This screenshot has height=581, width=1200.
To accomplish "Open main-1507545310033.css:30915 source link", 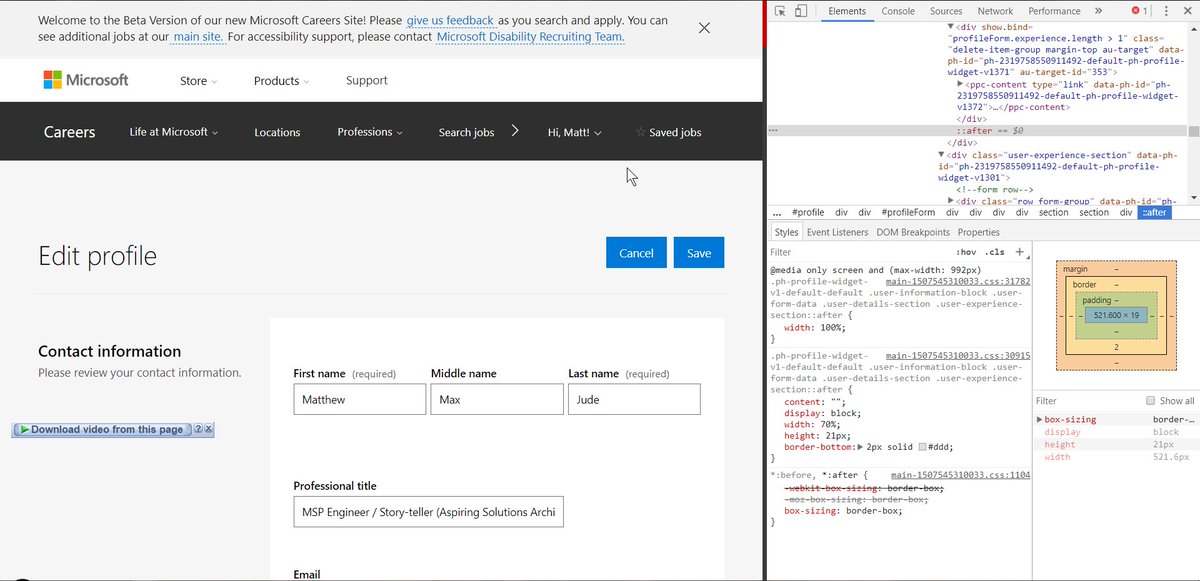I will point(957,356).
